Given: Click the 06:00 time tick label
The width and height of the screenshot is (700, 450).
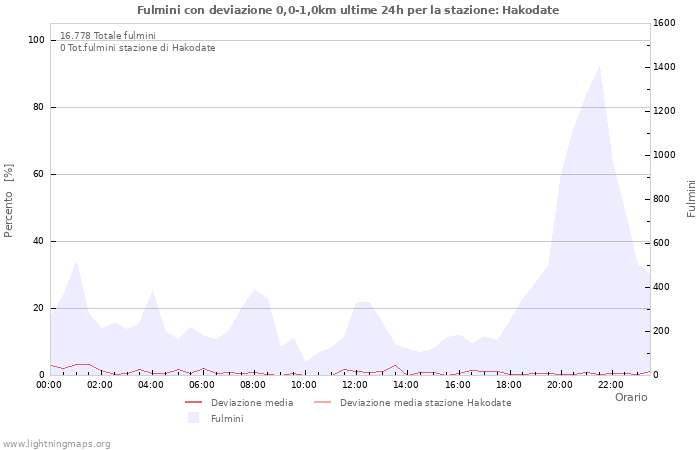Looking at the screenshot, I should click(202, 384).
